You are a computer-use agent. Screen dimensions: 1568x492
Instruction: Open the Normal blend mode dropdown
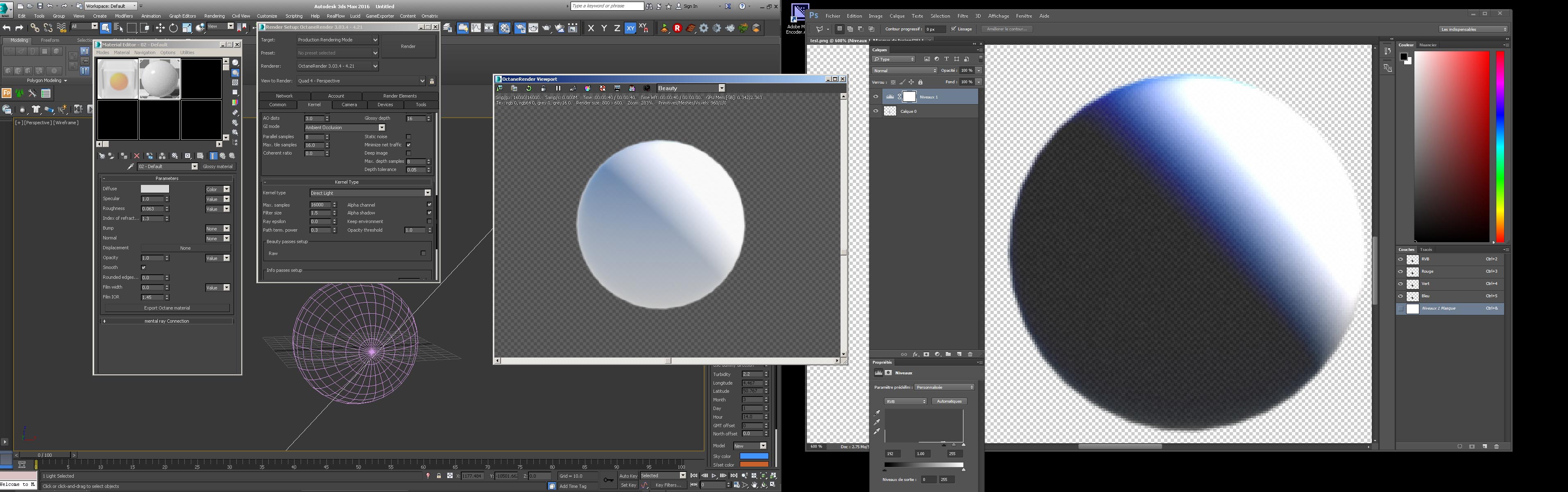(x=905, y=71)
